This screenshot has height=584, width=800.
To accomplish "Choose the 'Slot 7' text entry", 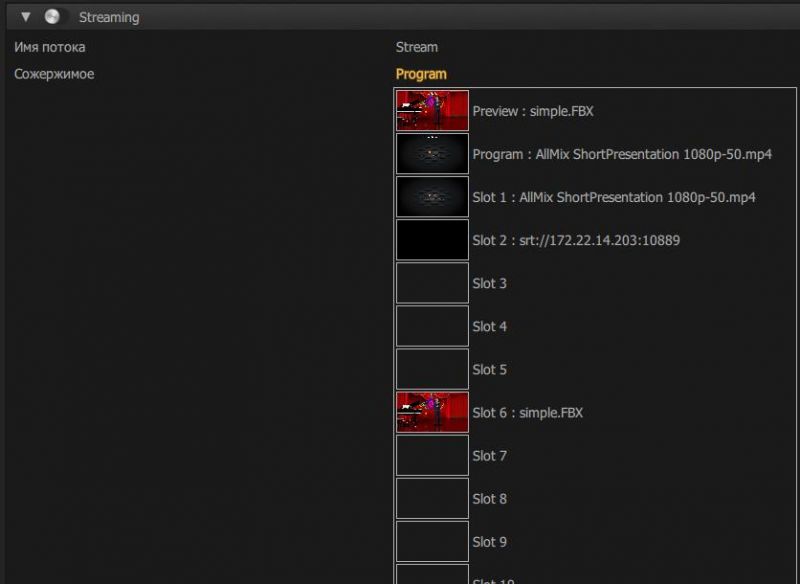I will coord(489,456).
